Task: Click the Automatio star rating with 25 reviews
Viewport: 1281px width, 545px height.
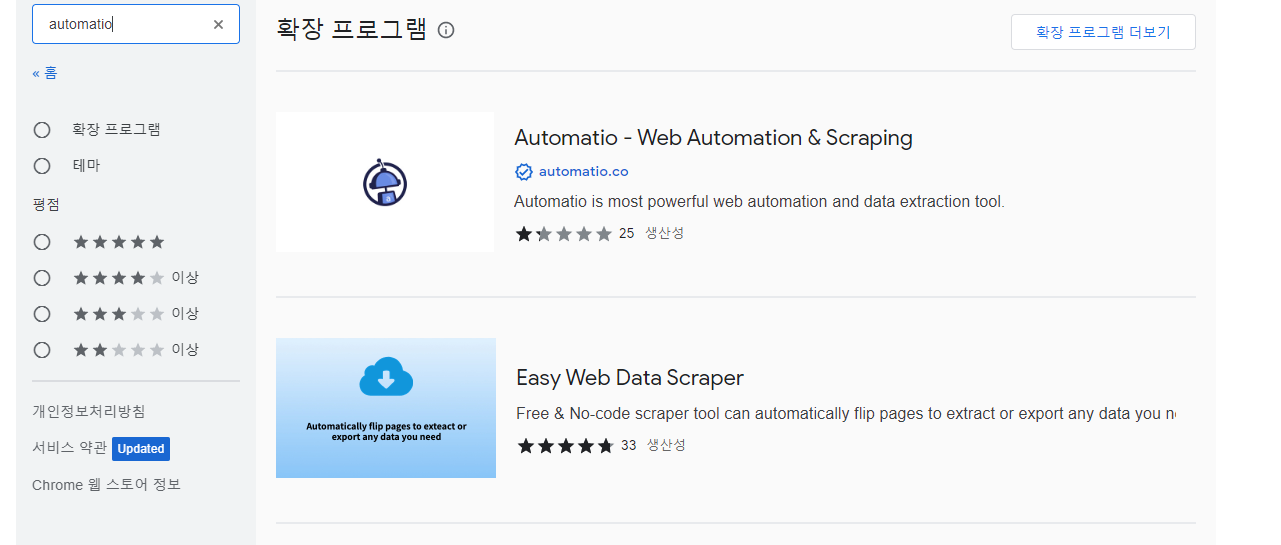Action: point(563,234)
